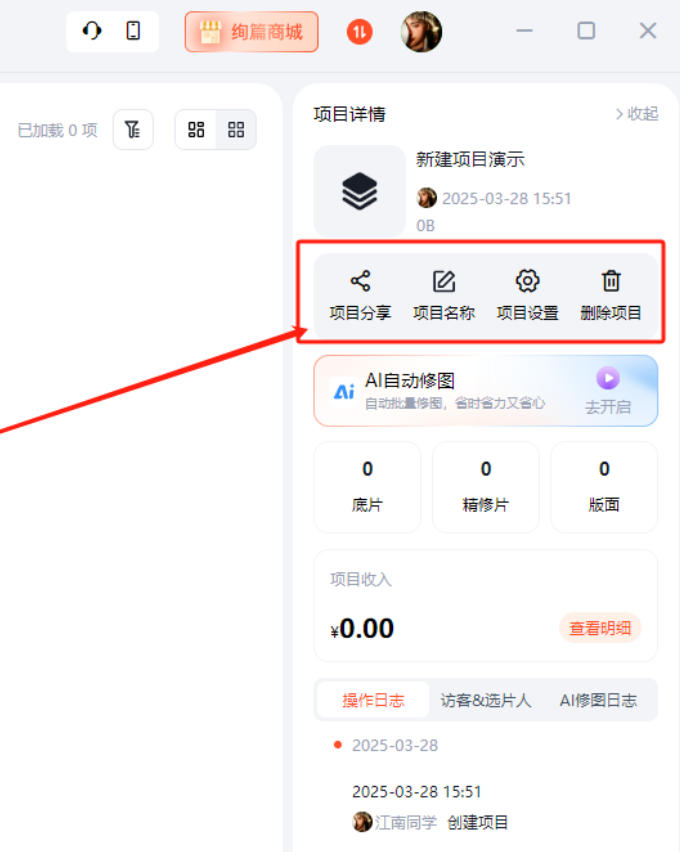Screen dimensions: 680x852
Task: Open the filter funnel options
Action: tap(133, 130)
